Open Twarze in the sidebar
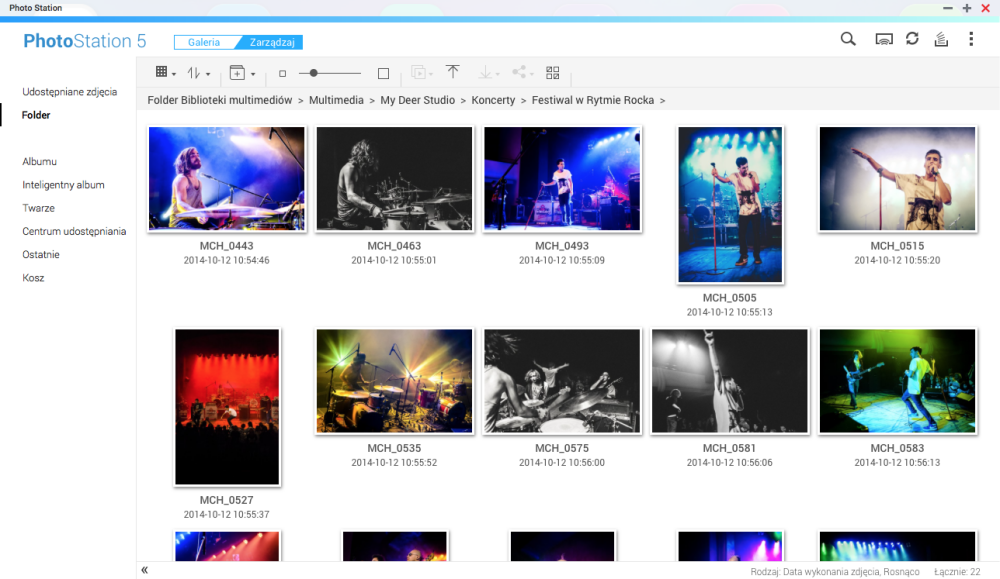The width and height of the screenshot is (1000, 579). click(38, 208)
